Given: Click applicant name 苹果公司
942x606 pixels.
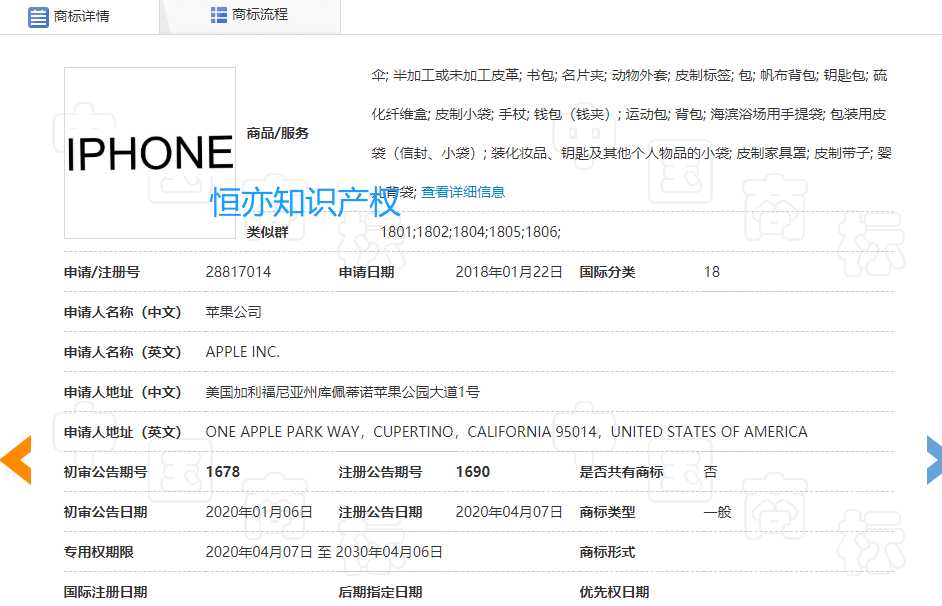Looking at the screenshot, I should [x=234, y=312].
